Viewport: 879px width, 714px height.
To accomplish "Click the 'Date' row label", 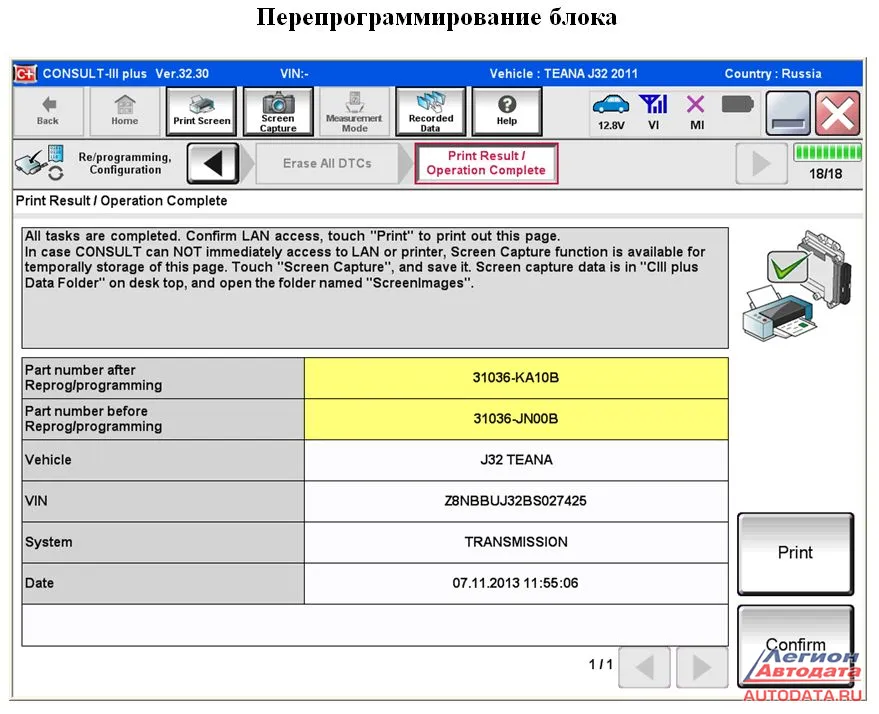I will click(x=39, y=583).
